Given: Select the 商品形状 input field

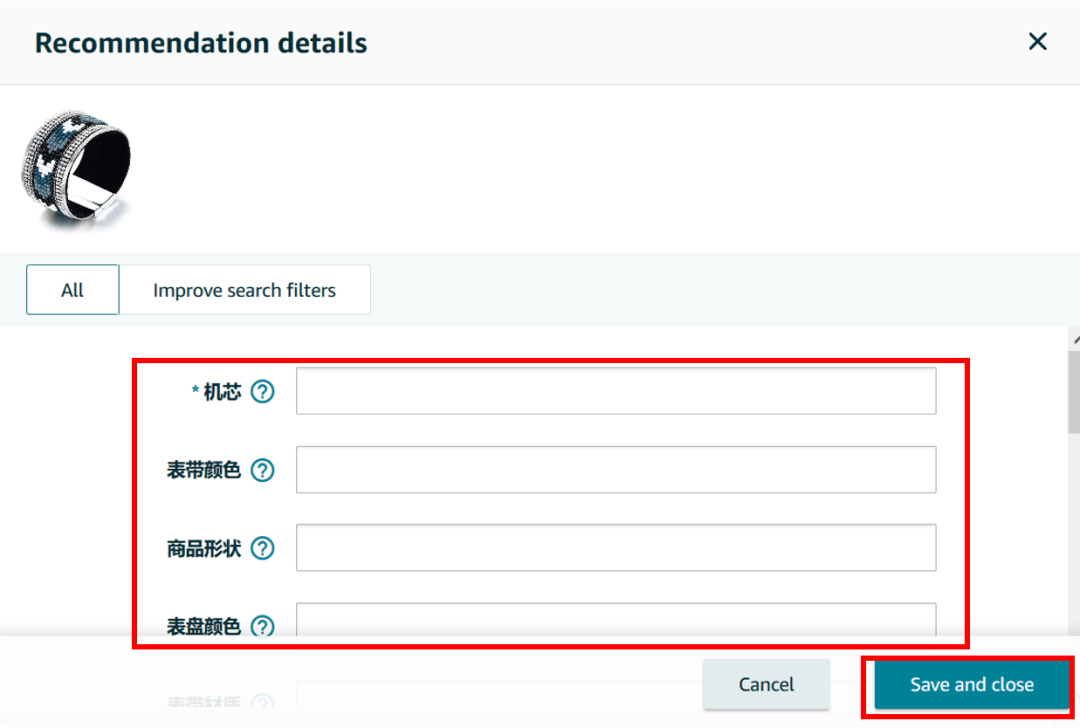Looking at the screenshot, I should pyautogui.click(x=615, y=548).
